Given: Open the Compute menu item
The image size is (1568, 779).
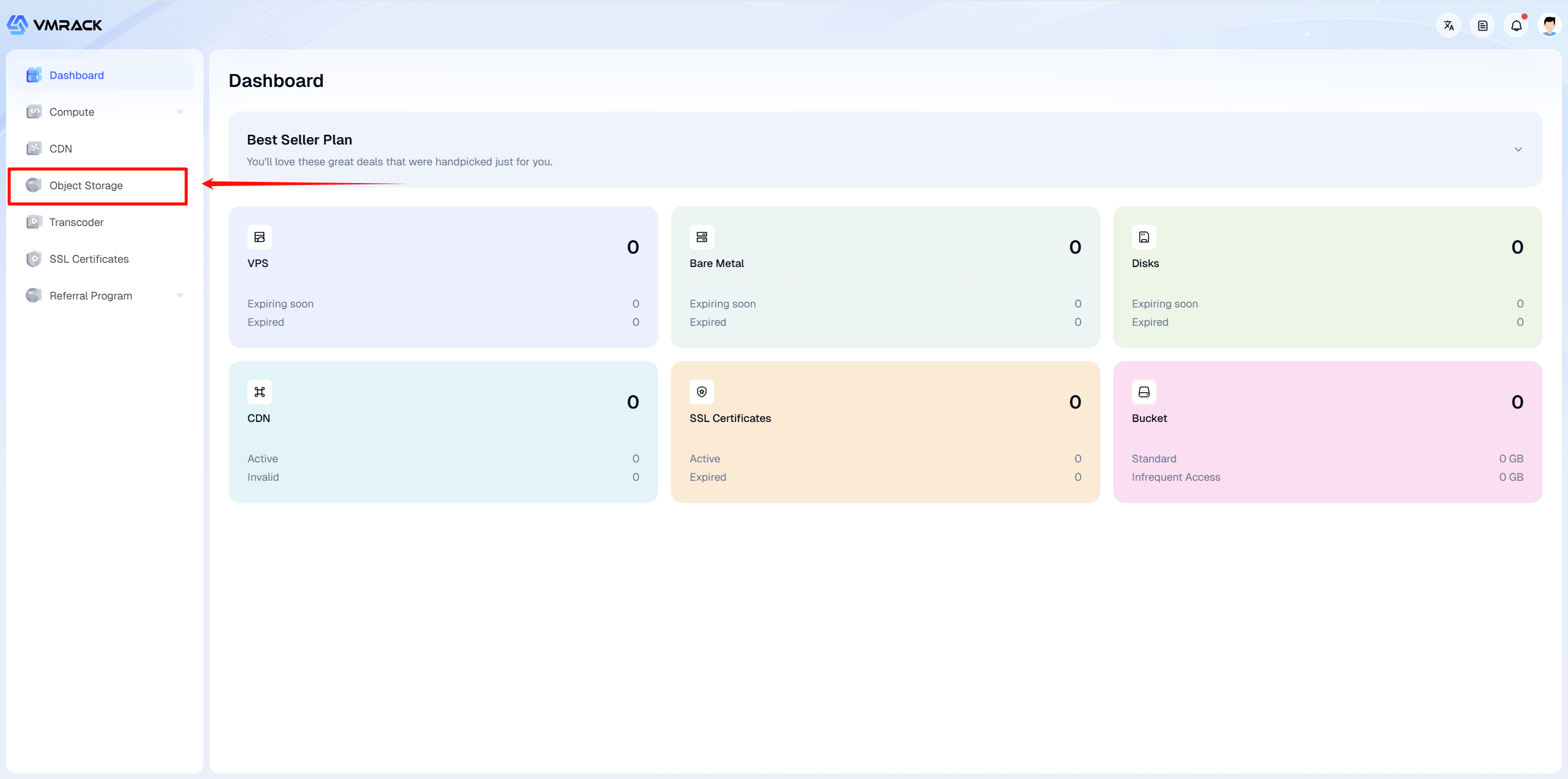Looking at the screenshot, I should click(104, 112).
